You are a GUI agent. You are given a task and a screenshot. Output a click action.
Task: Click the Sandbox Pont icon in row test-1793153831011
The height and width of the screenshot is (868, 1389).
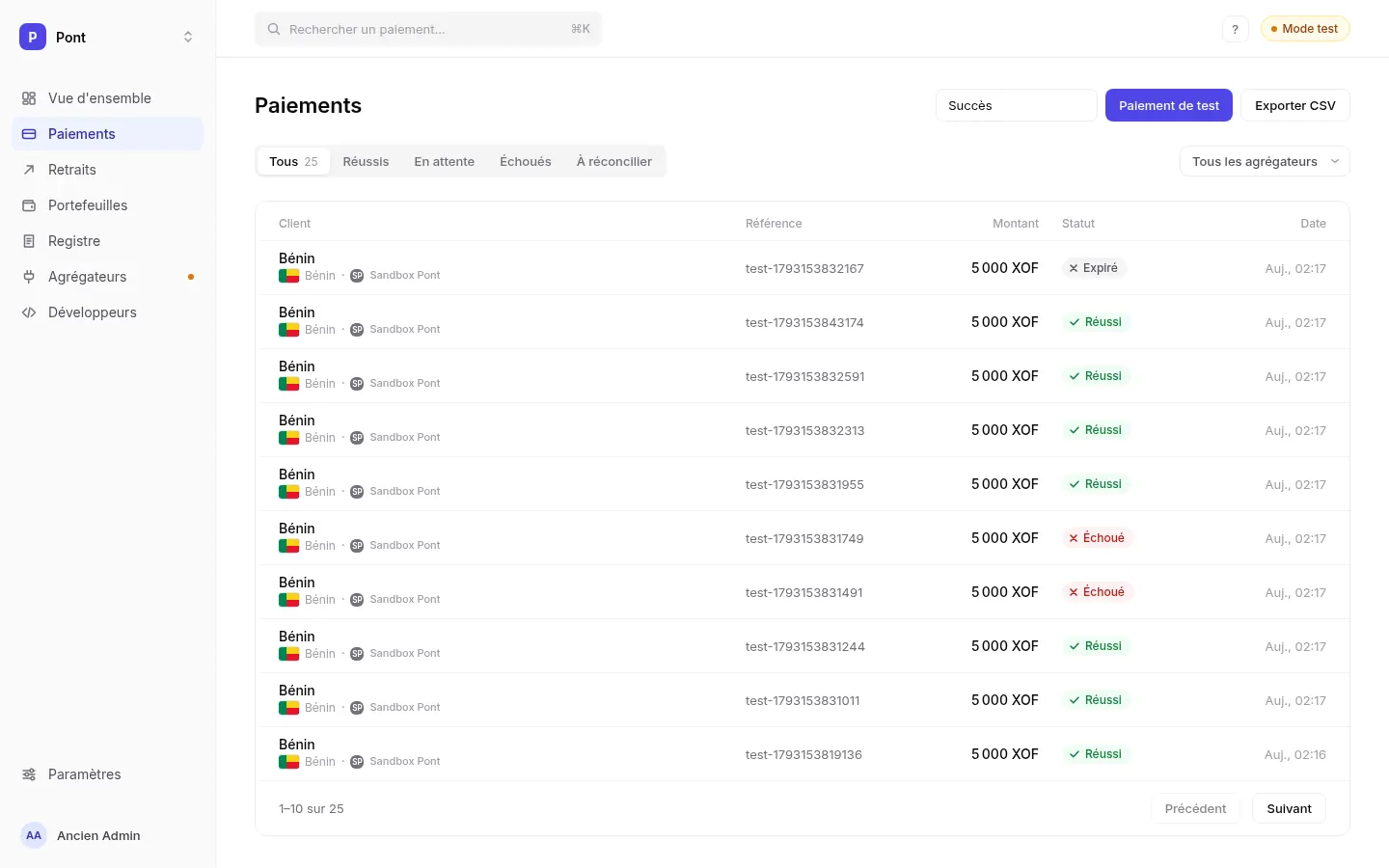coord(357,708)
